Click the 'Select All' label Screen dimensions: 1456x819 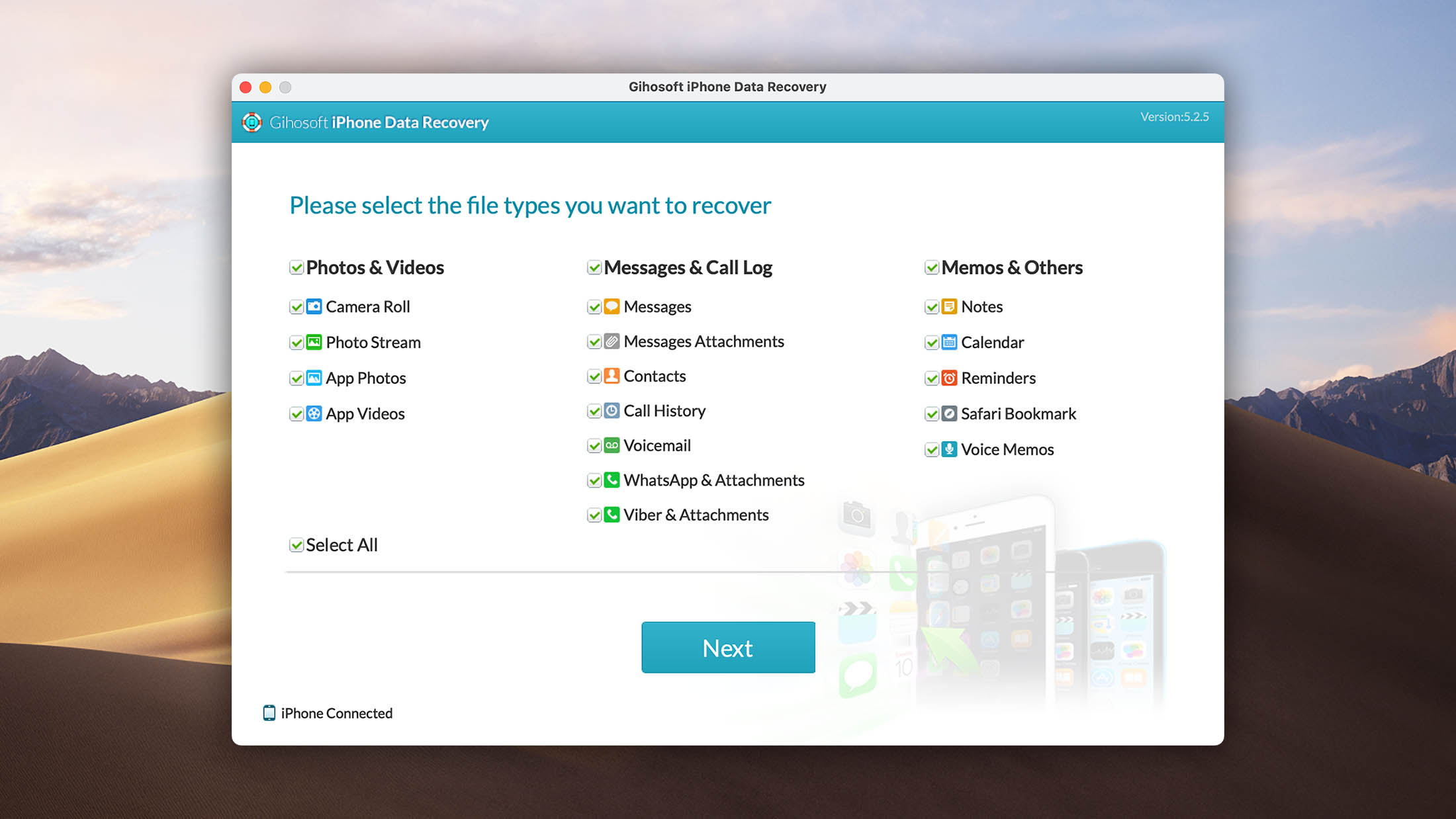click(341, 545)
